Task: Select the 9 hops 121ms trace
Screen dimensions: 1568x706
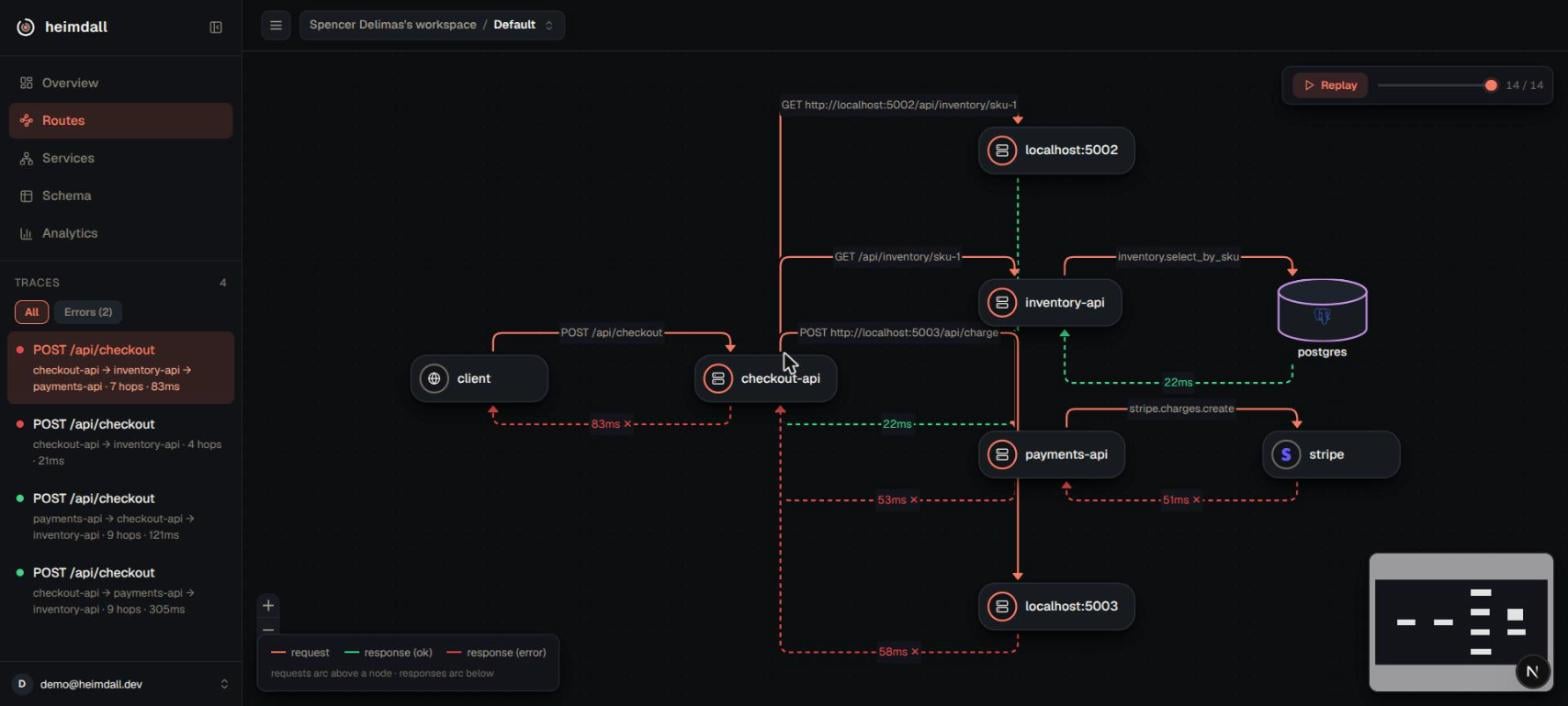Action: [121, 516]
